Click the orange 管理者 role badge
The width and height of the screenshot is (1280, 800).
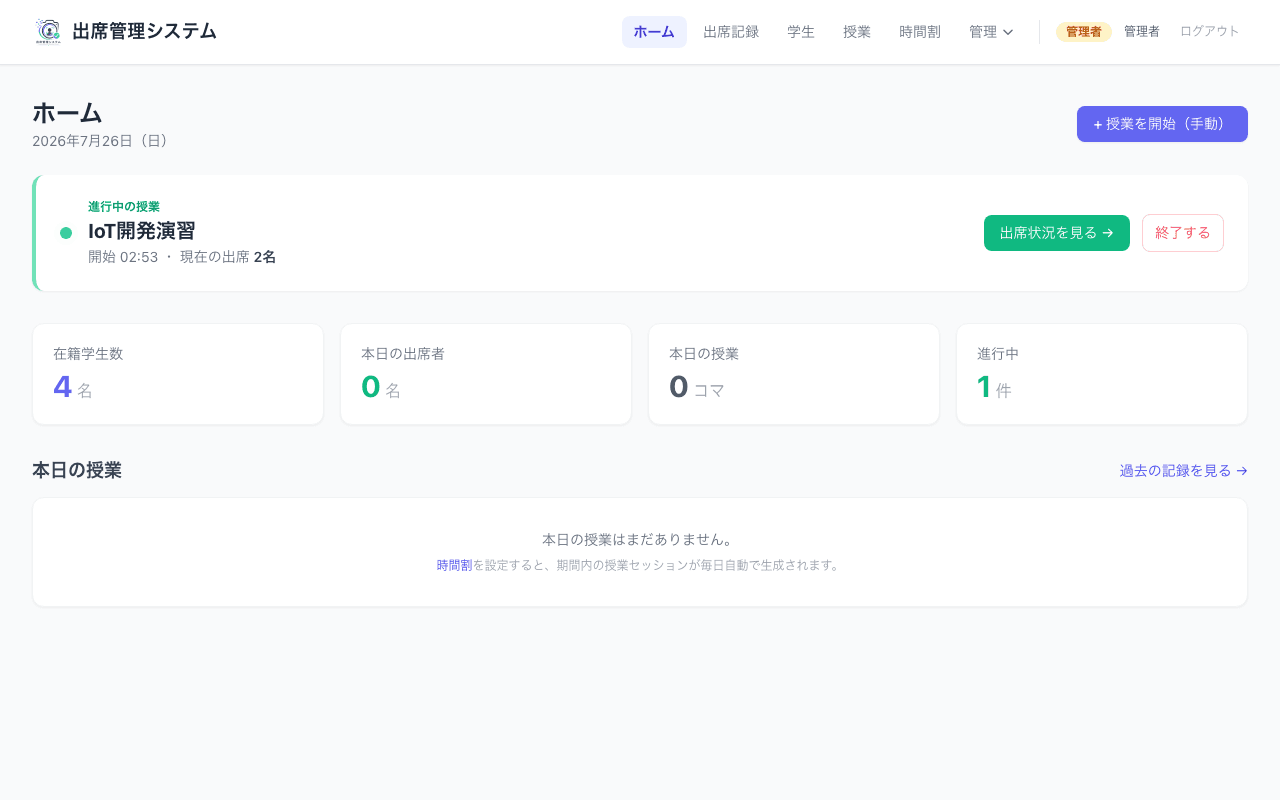(x=1084, y=32)
